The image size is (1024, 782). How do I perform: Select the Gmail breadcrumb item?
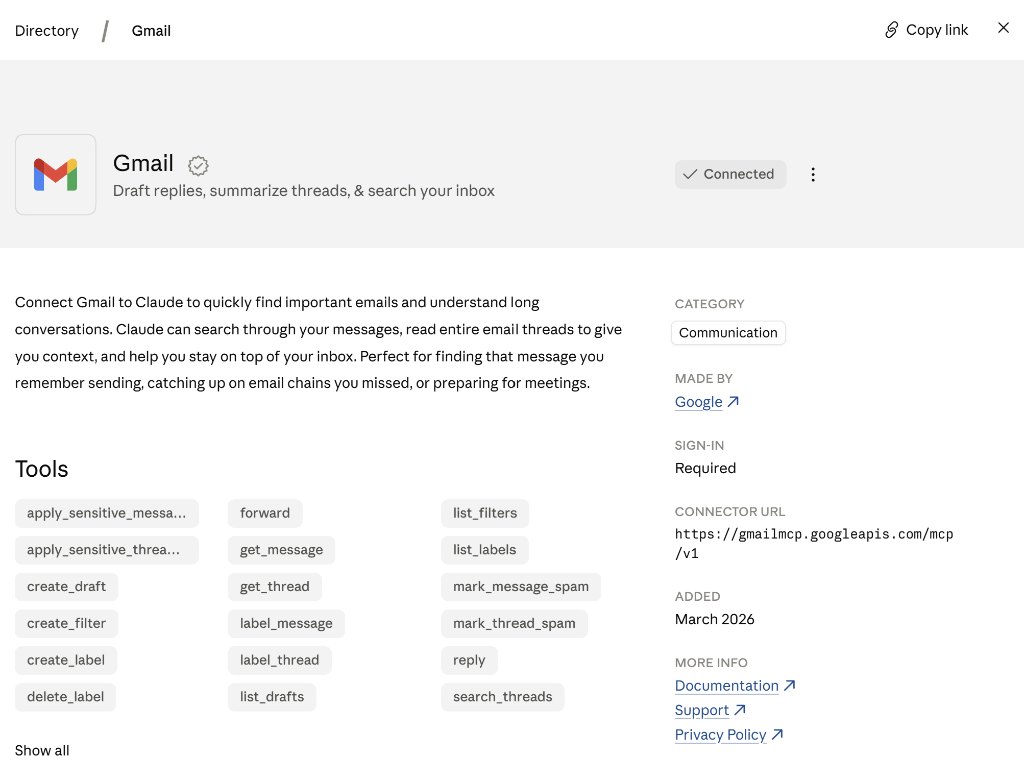151,31
